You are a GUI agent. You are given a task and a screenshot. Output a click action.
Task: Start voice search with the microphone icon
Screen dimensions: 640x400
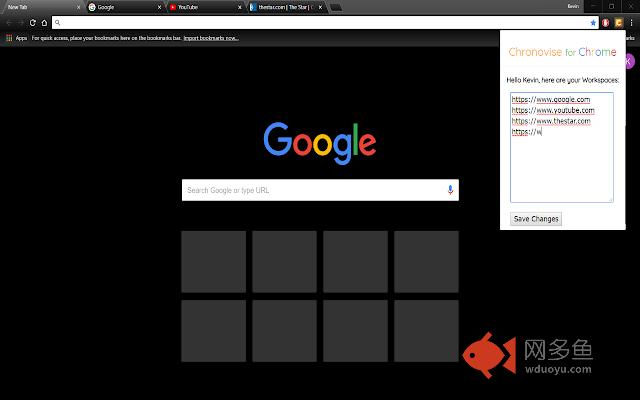click(450, 190)
